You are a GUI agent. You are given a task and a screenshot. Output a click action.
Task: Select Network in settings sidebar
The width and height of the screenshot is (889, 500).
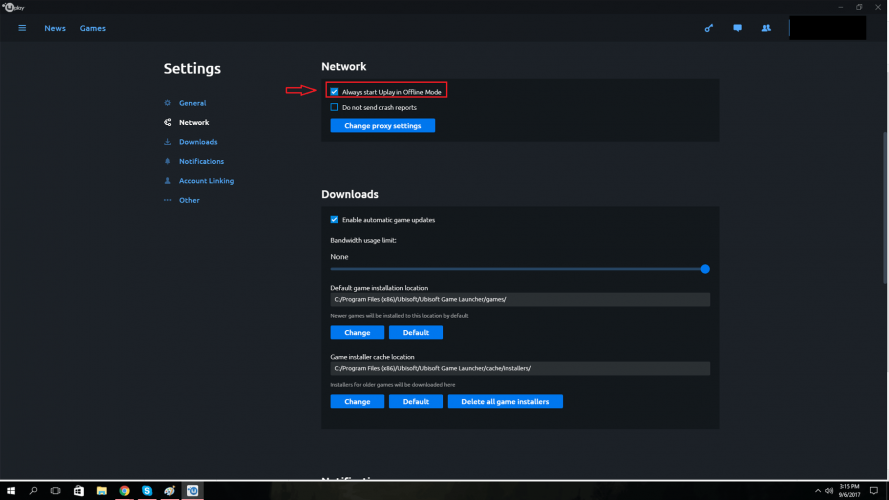coord(194,122)
